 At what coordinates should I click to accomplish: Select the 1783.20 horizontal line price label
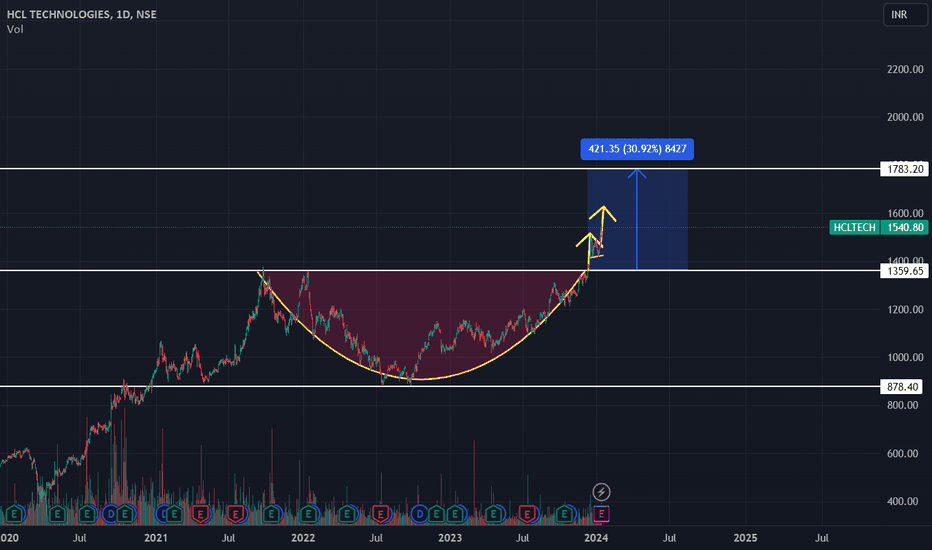pos(904,169)
